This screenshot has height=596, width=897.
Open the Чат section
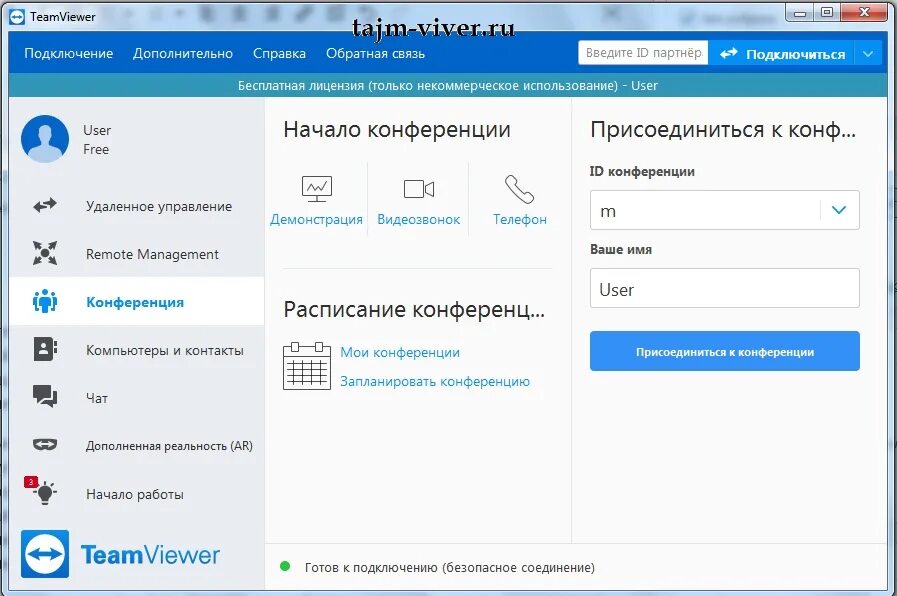click(x=137, y=398)
